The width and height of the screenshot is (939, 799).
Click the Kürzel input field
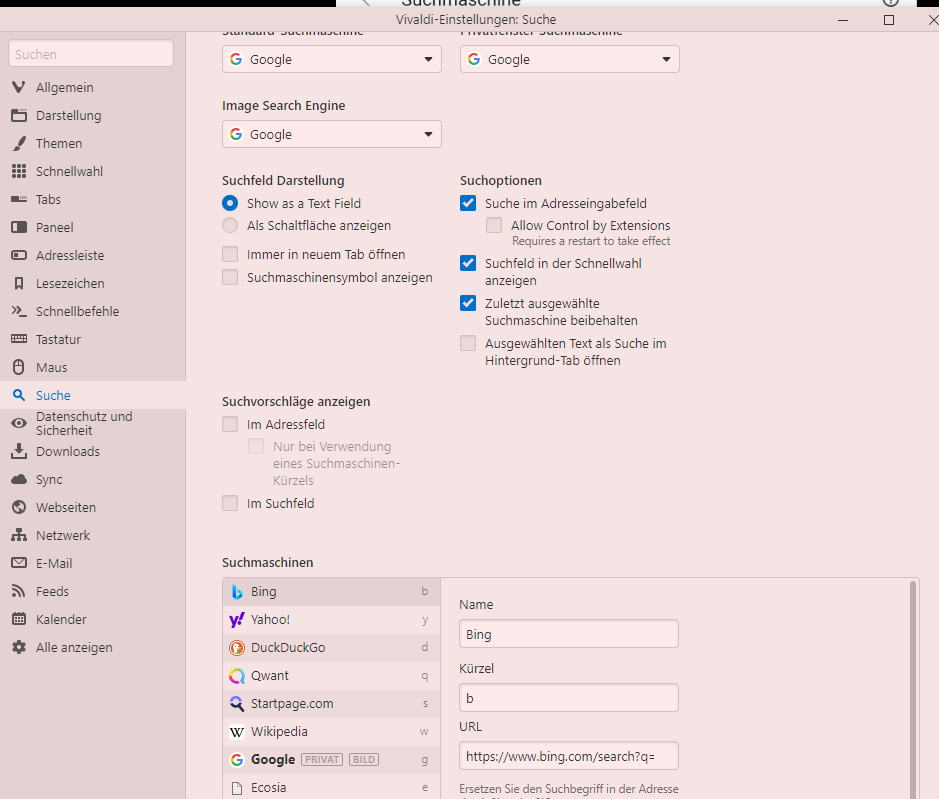click(x=568, y=697)
